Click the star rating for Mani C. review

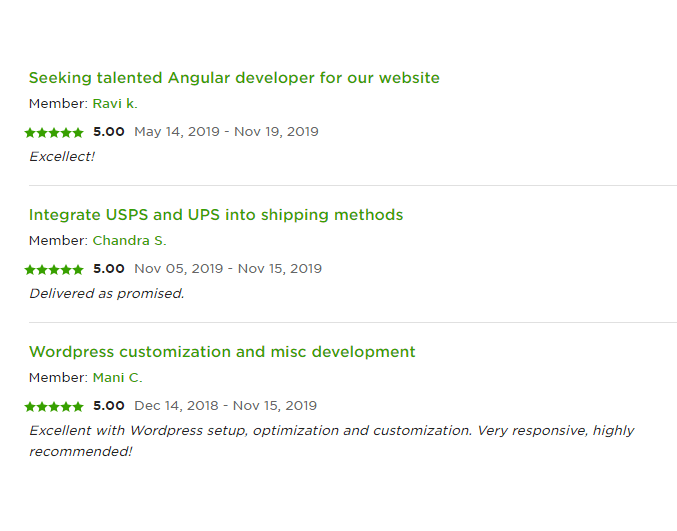[x=54, y=406]
